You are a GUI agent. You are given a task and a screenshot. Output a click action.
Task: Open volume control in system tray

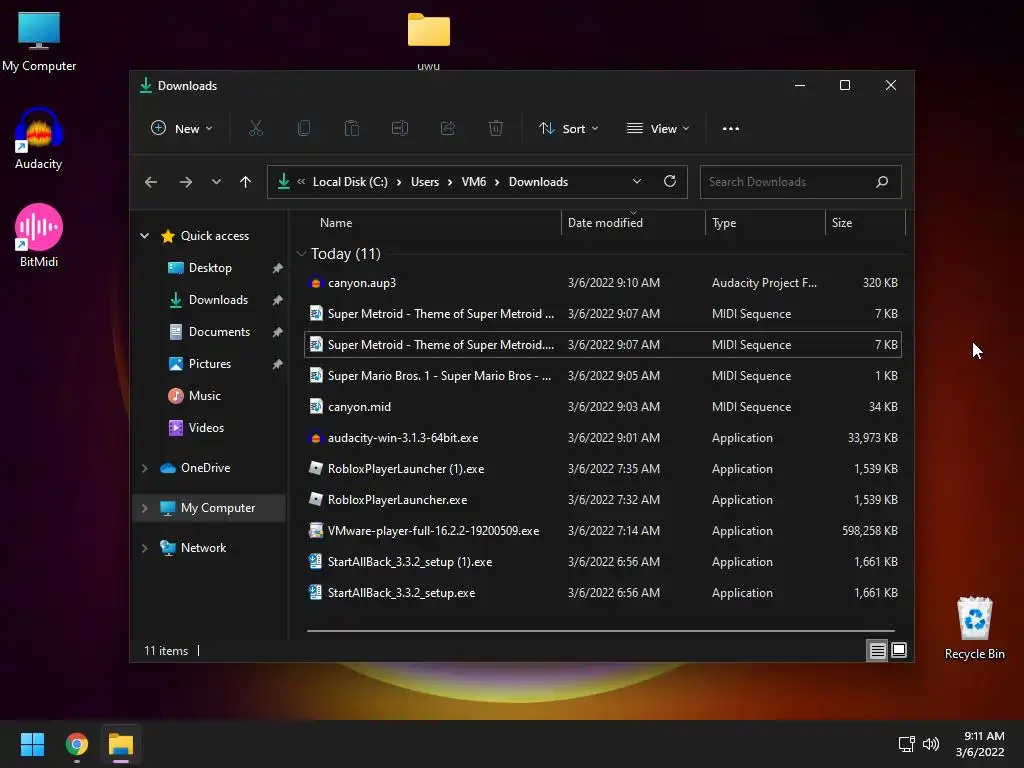[931, 744]
